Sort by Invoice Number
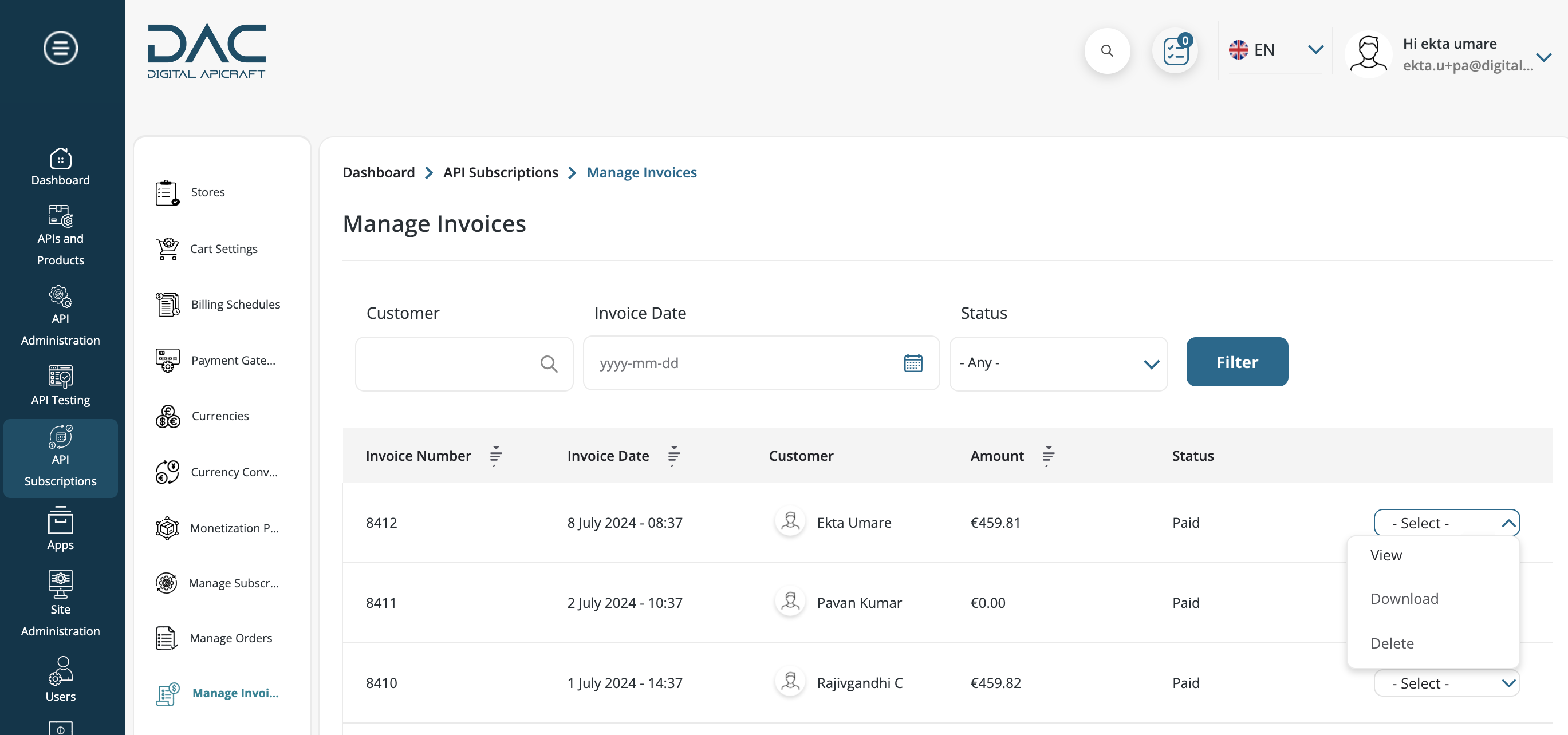This screenshot has height=735, width=1568. [x=495, y=456]
